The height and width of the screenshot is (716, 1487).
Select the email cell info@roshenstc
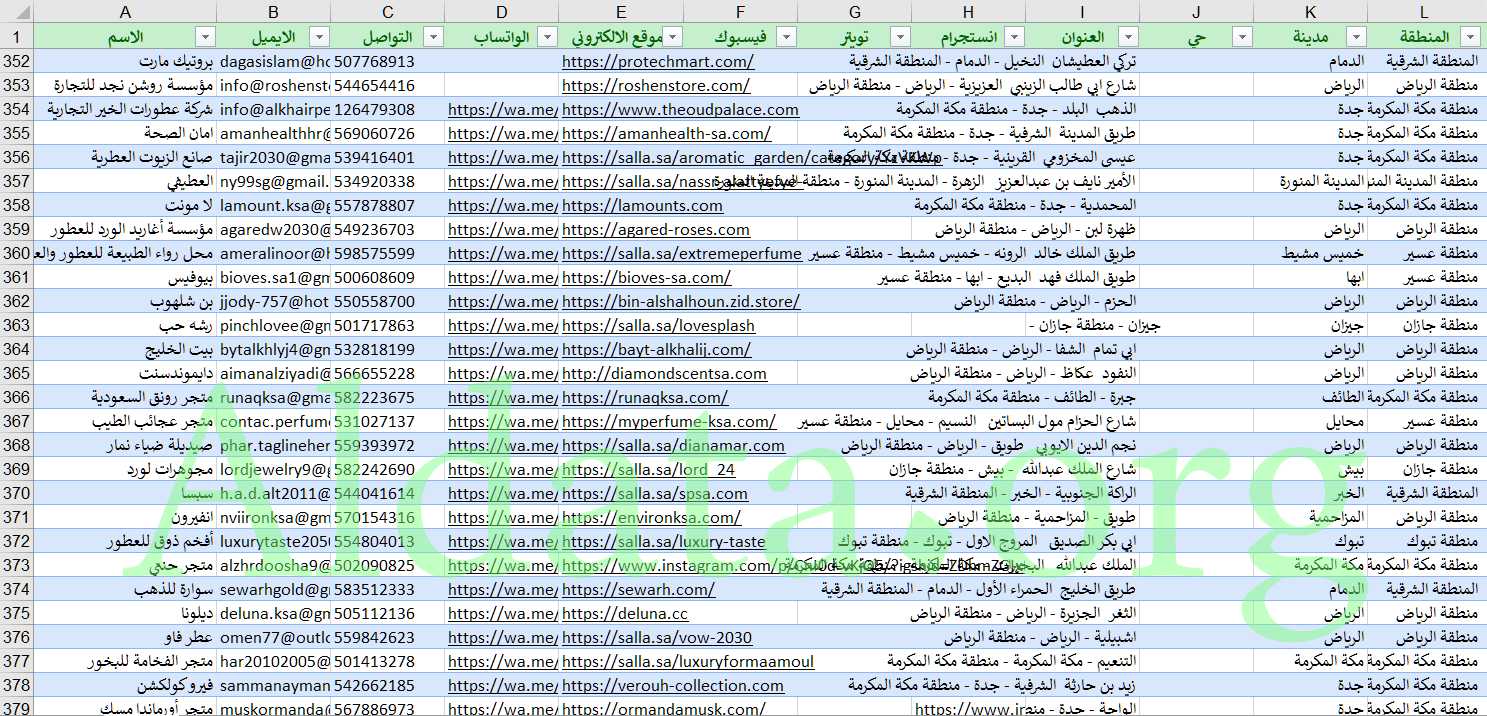(275, 85)
